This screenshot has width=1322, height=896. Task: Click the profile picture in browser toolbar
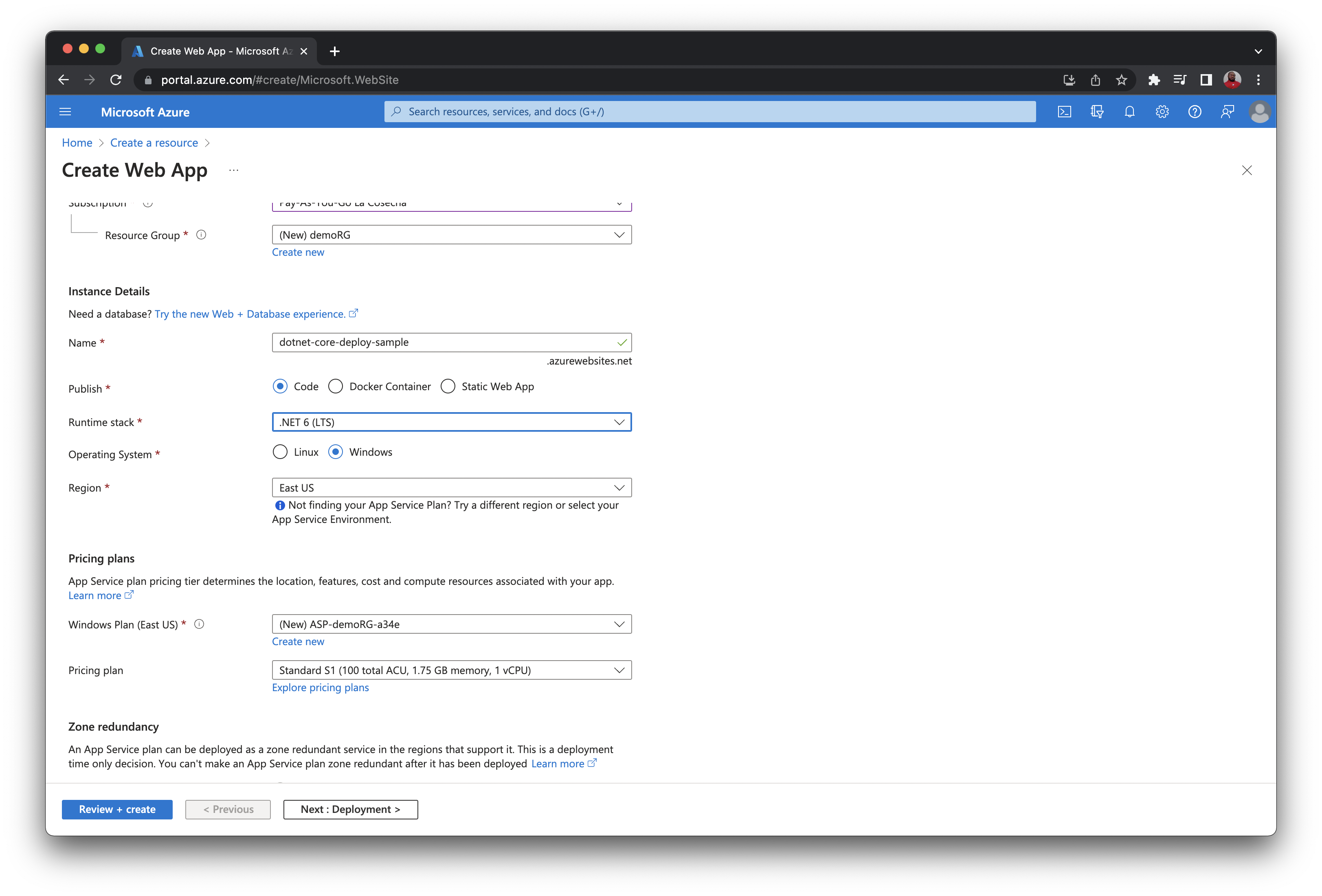point(1232,80)
